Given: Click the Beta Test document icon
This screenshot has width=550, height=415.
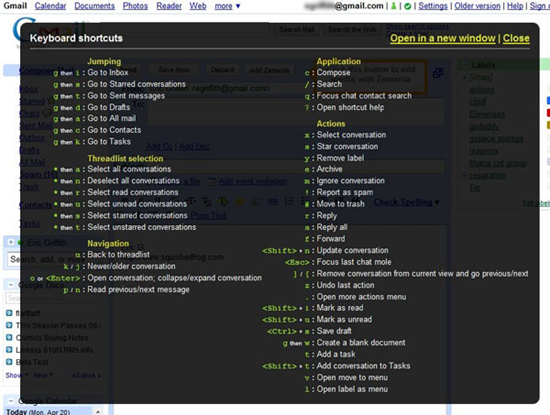Looking at the screenshot, I should tap(9, 362).
